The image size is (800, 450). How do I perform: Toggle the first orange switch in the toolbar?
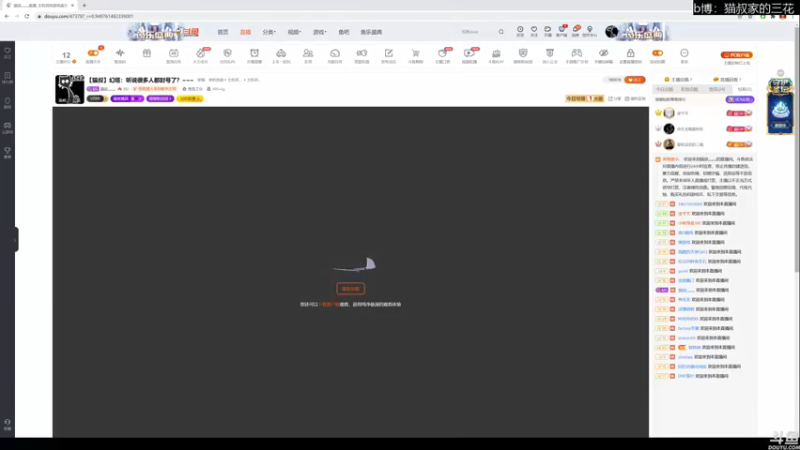coord(93,53)
